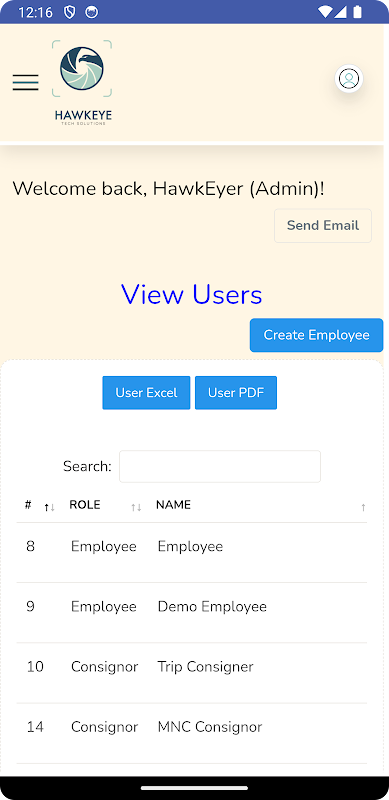Focus the Search input field

(x=220, y=466)
